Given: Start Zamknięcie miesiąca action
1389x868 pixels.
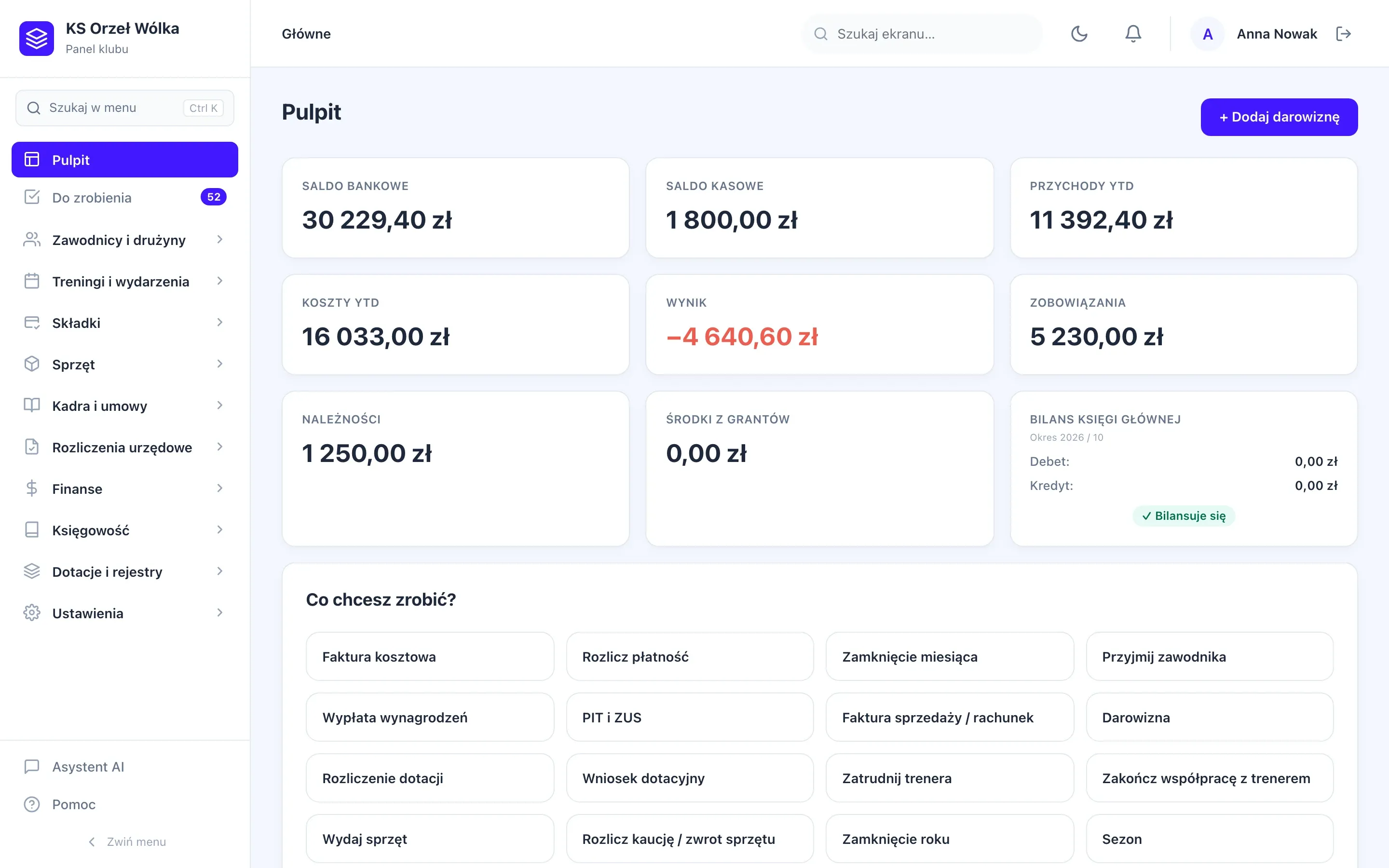Looking at the screenshot, I should coord(949,656).
